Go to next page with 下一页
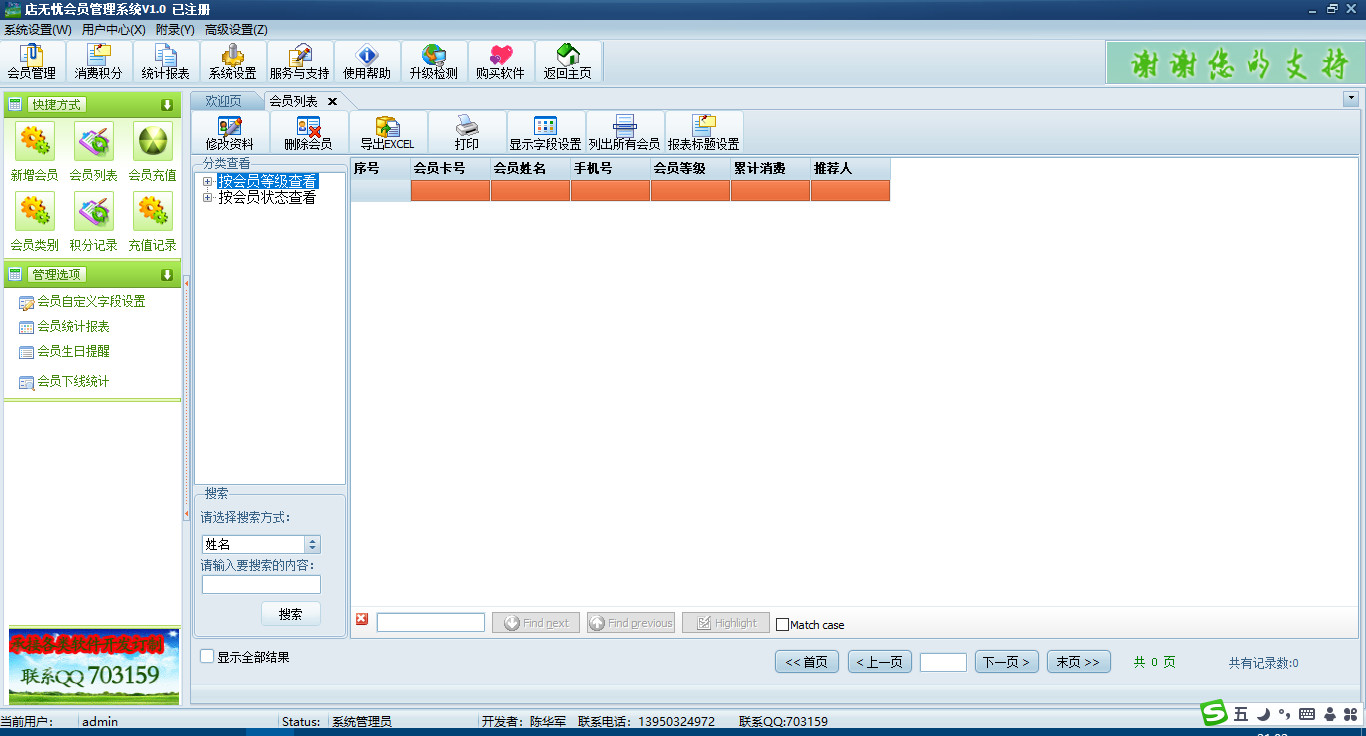This screenshot has height=736, width=1366. (x=1006, y=662)
